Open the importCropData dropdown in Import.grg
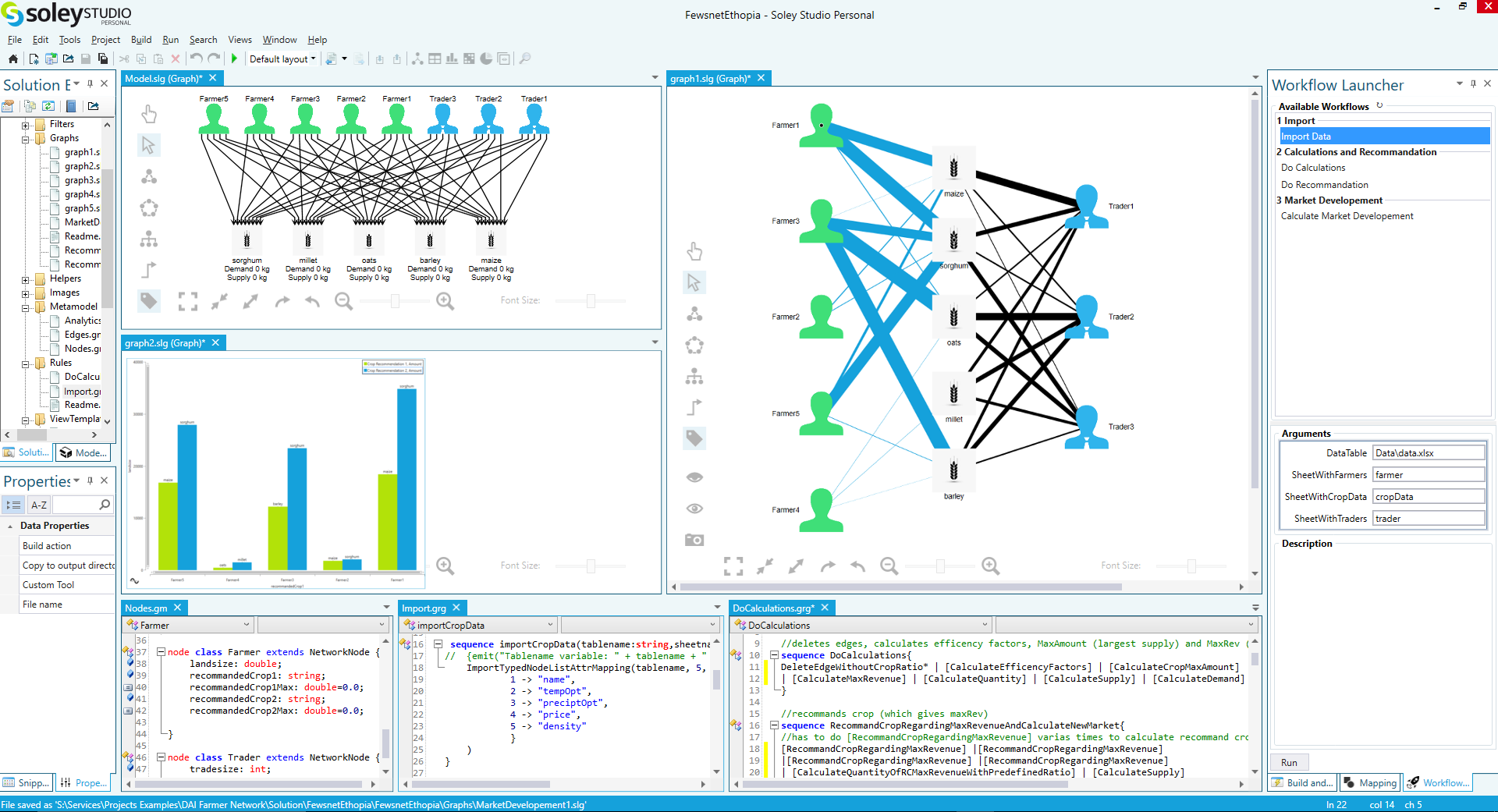1498x812 pixels. [x=478, y=625]
